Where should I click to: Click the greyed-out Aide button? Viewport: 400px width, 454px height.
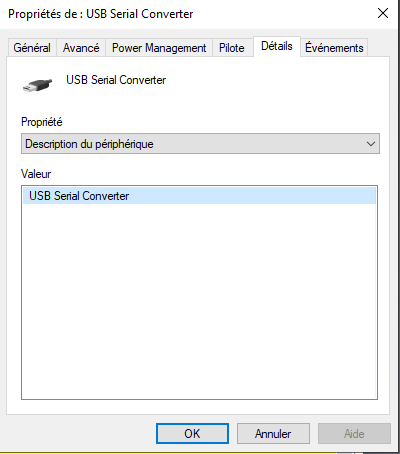pyautogui.click(x=354, y=434)
